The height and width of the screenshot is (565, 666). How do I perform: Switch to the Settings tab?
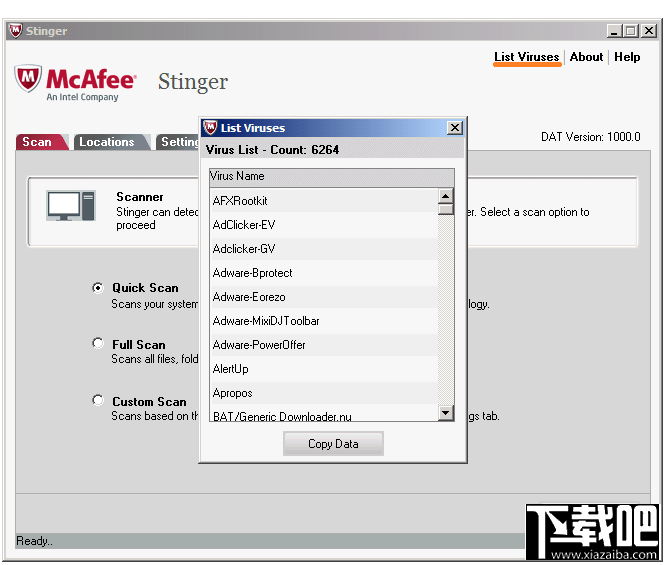[178, 142]
